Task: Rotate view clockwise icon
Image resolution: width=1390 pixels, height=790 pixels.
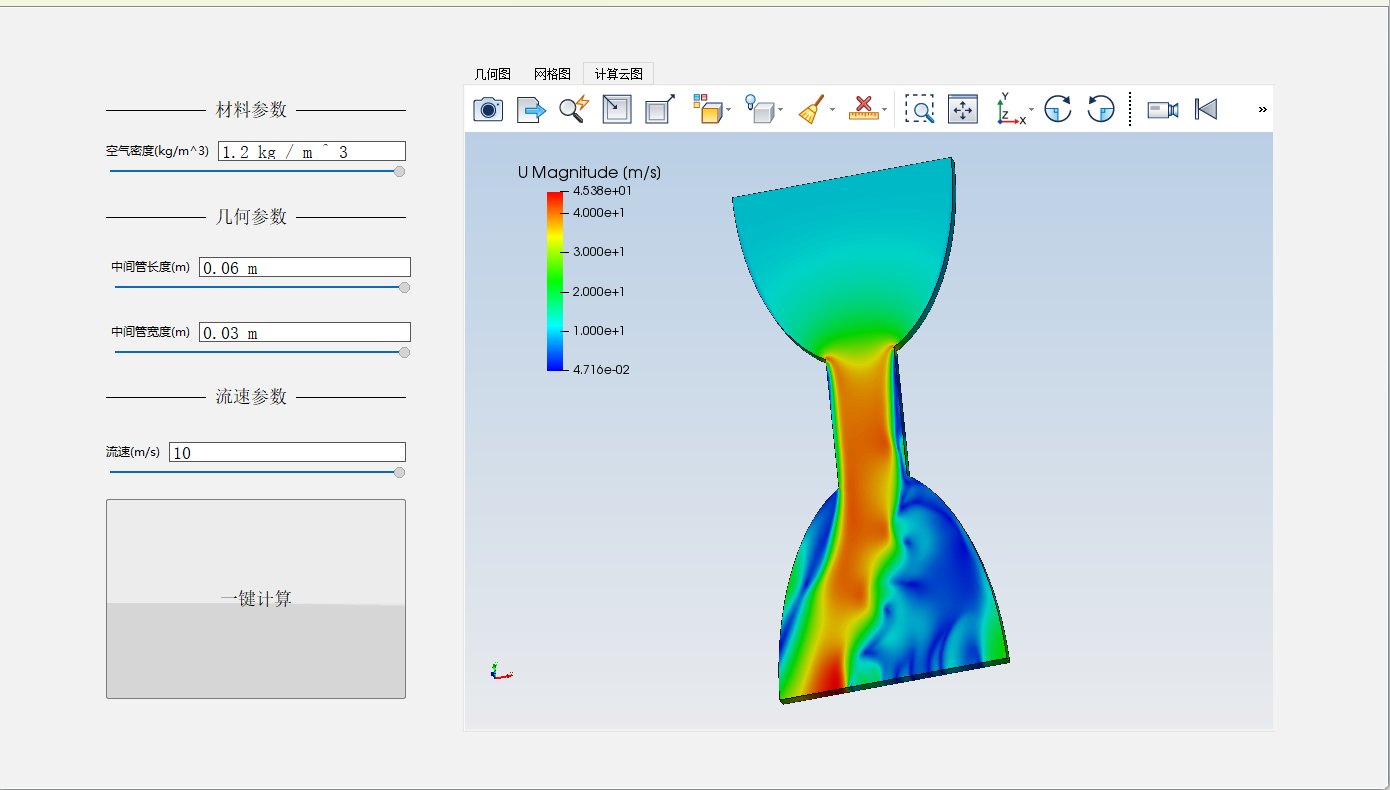Action: coord(1058,109)
